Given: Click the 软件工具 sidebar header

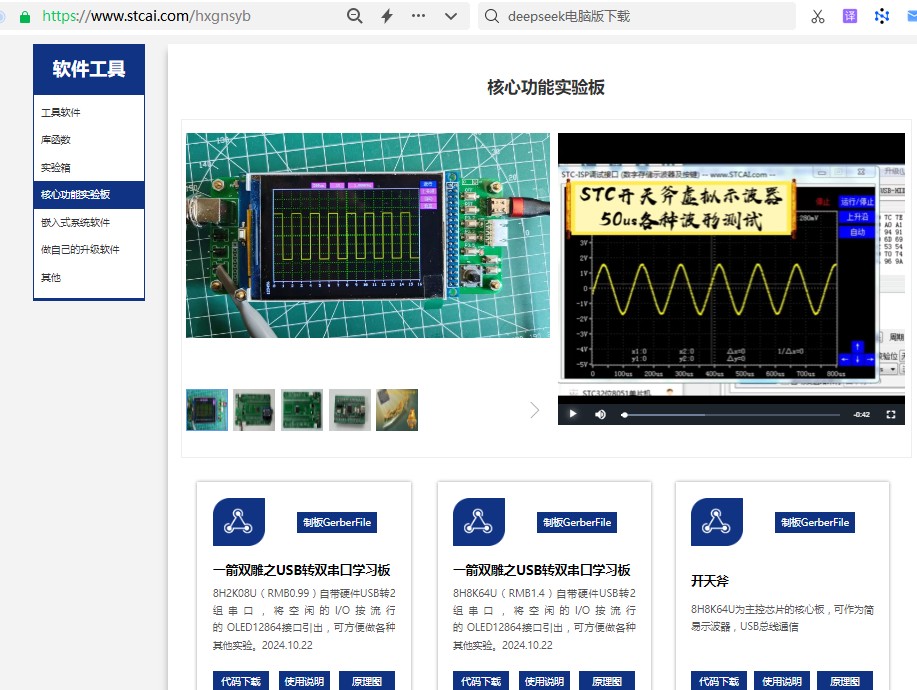Looking at the screenshot, I should [x=89, y=69].
